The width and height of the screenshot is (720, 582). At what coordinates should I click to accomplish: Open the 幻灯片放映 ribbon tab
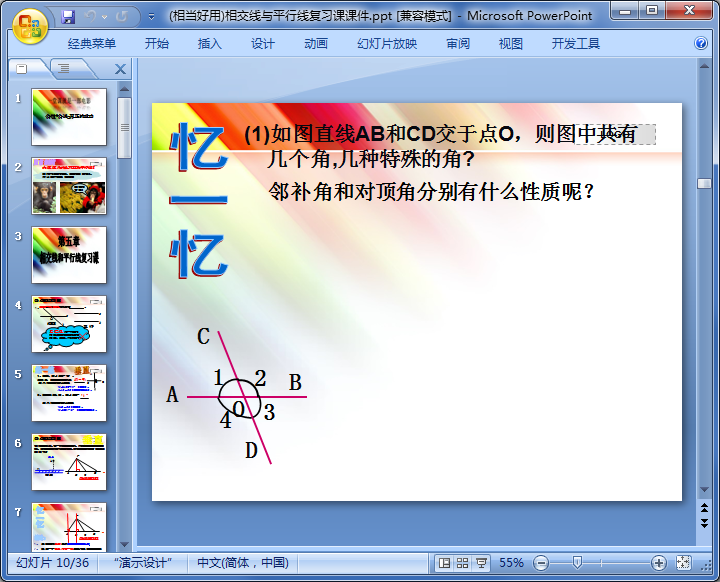click(x=387, y=44)
